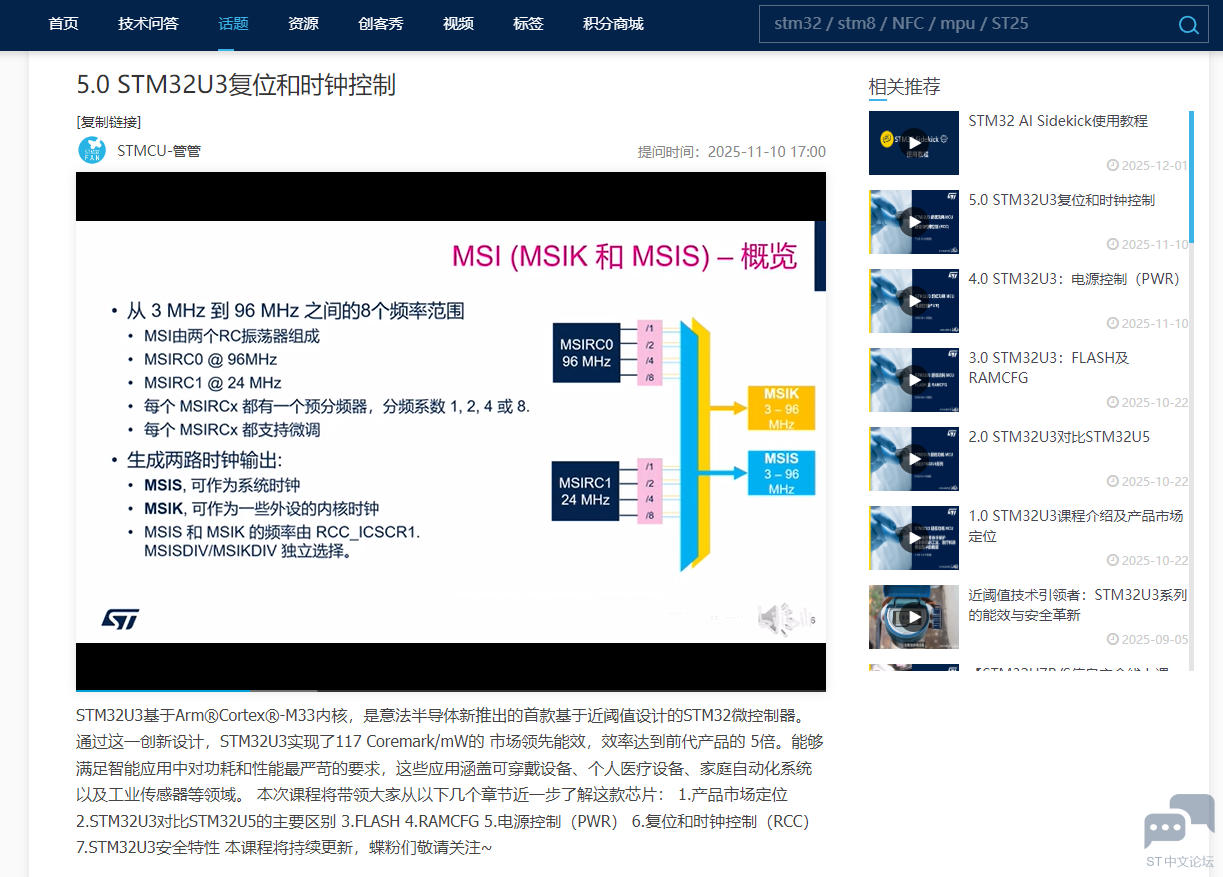Viewport: 1223px width, 877px height.
Task: Click the main video player area
Action: click(451, 431)
